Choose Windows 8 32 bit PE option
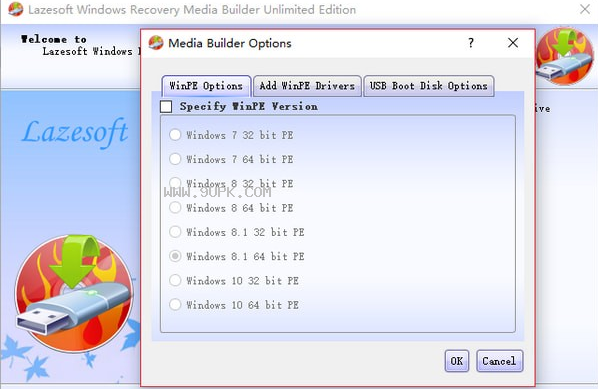 click(175, 183)
